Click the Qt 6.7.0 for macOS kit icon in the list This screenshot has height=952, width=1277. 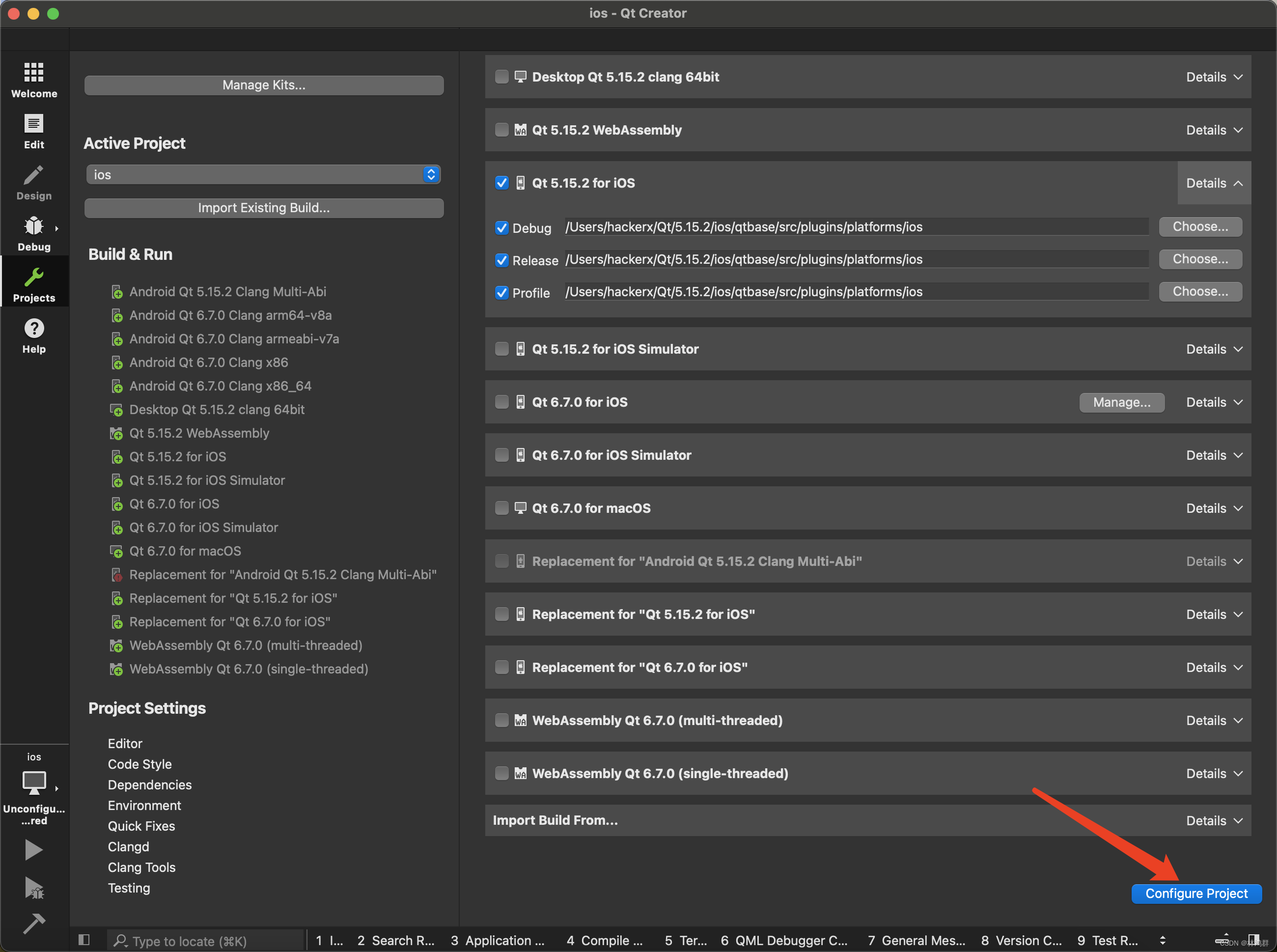point(117,552)
